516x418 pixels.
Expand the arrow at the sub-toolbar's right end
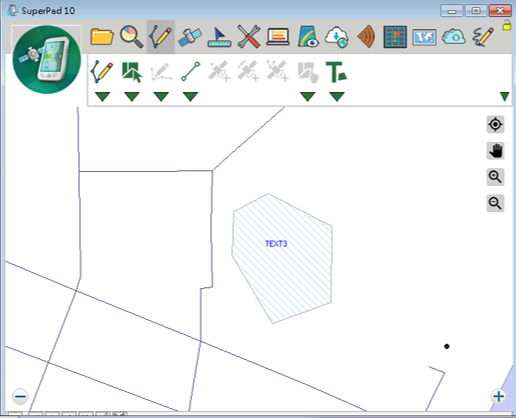coord(505,97)
